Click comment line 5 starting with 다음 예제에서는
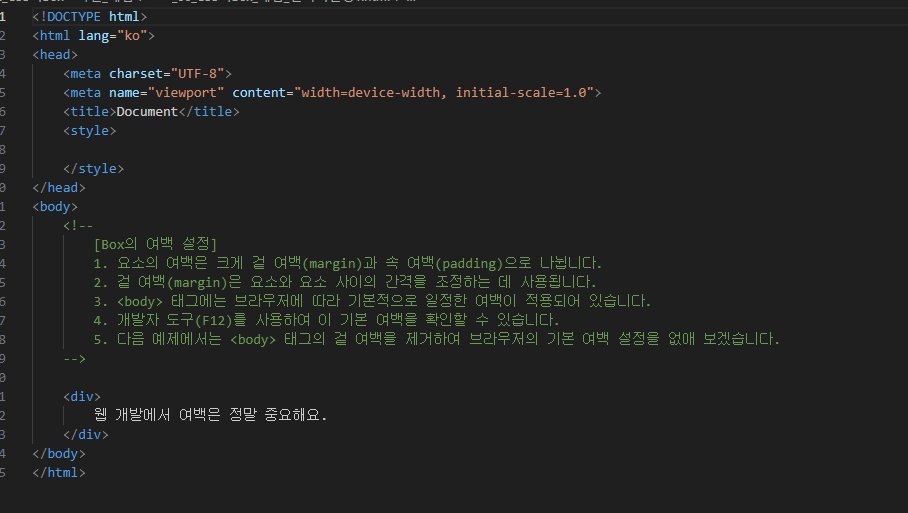Screen dimensions: 908x513 point(437,339)
